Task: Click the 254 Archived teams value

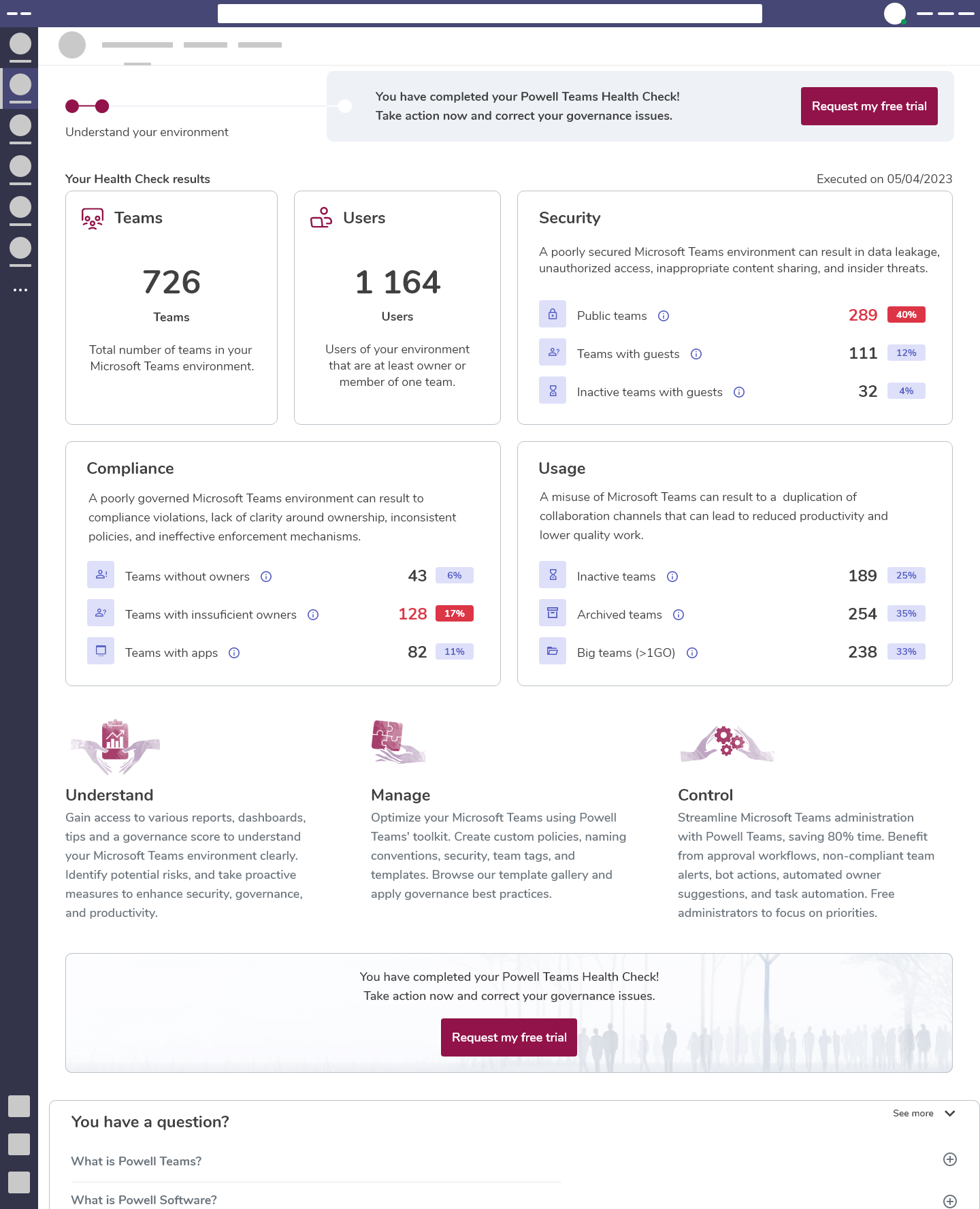Action: [x=862, y=614]
